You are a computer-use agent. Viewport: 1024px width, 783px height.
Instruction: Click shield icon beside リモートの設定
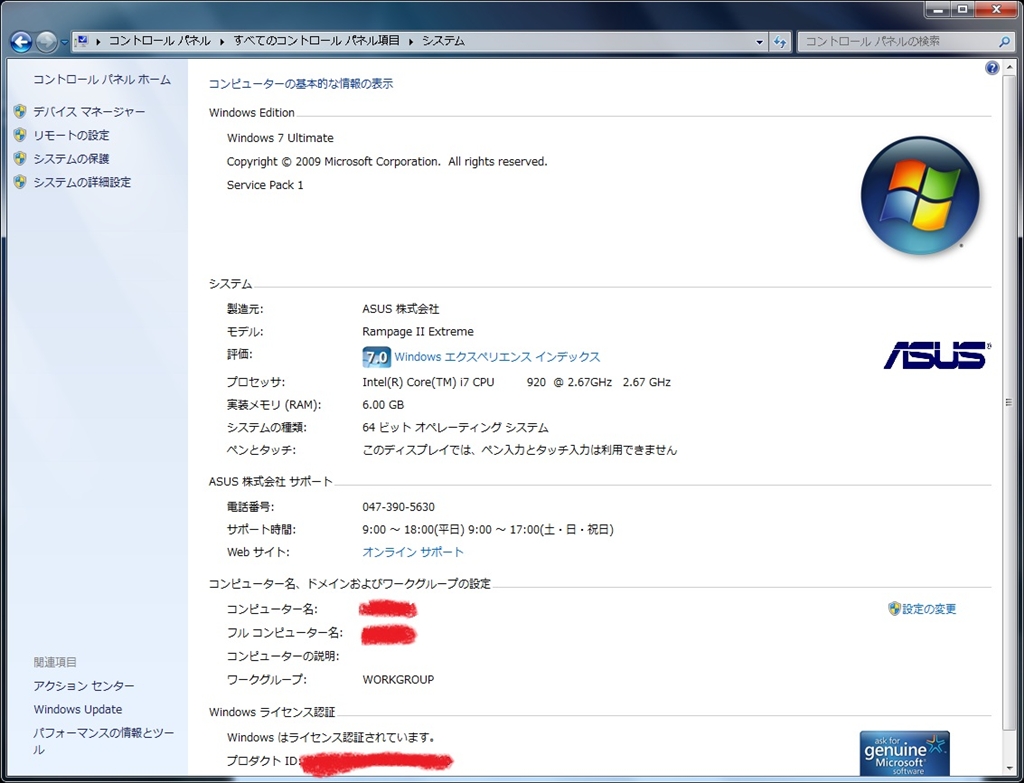pyautogui.click(x=20, y=135)
